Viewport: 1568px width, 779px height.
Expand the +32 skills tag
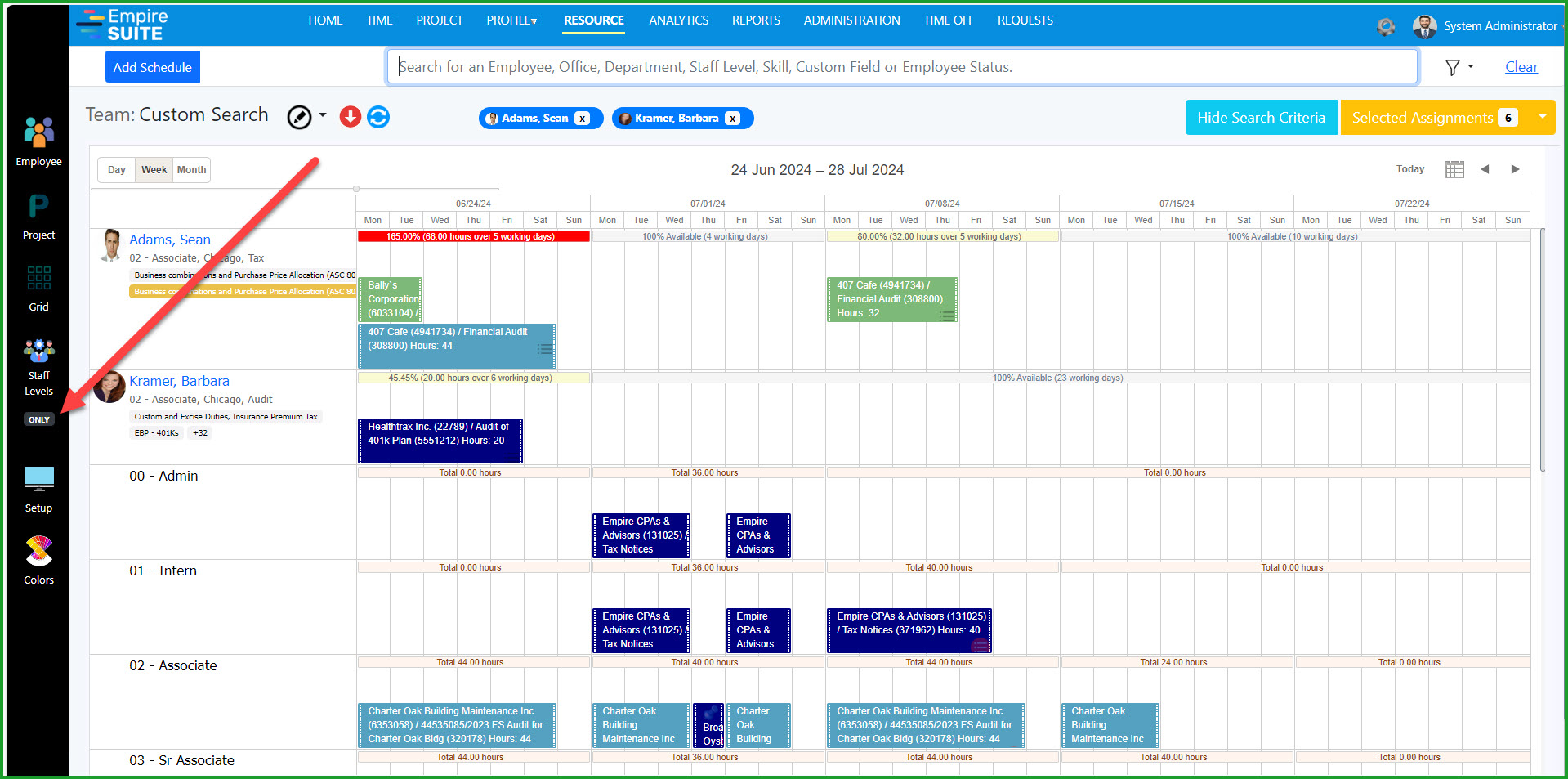pos(199,433)
